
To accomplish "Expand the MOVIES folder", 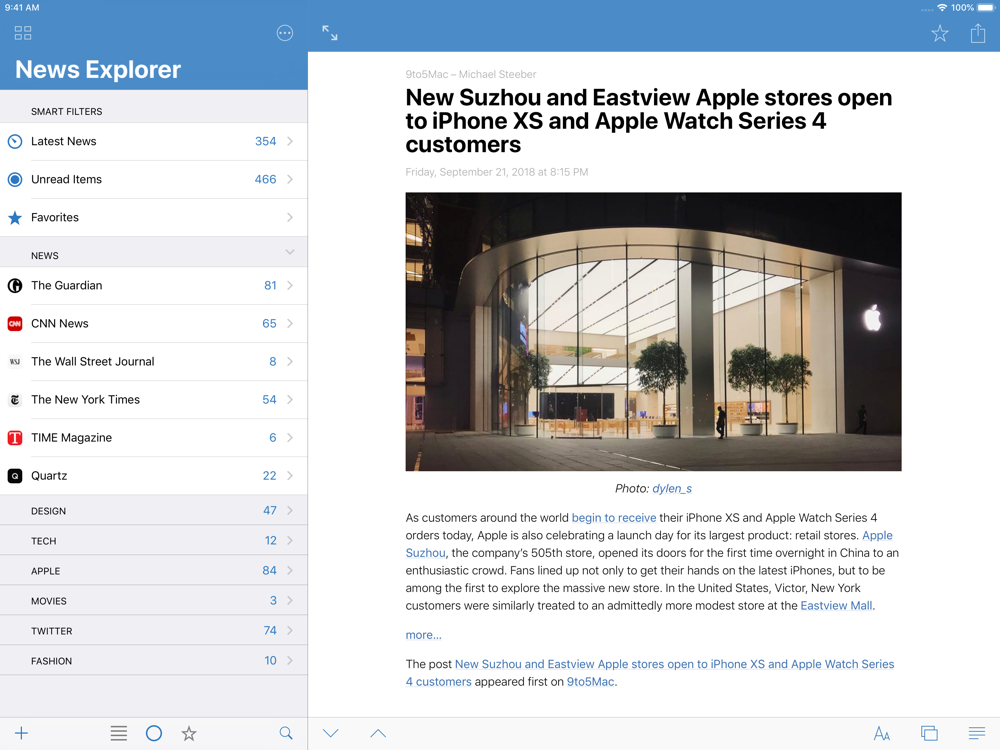I will click(x=154, y=600).
